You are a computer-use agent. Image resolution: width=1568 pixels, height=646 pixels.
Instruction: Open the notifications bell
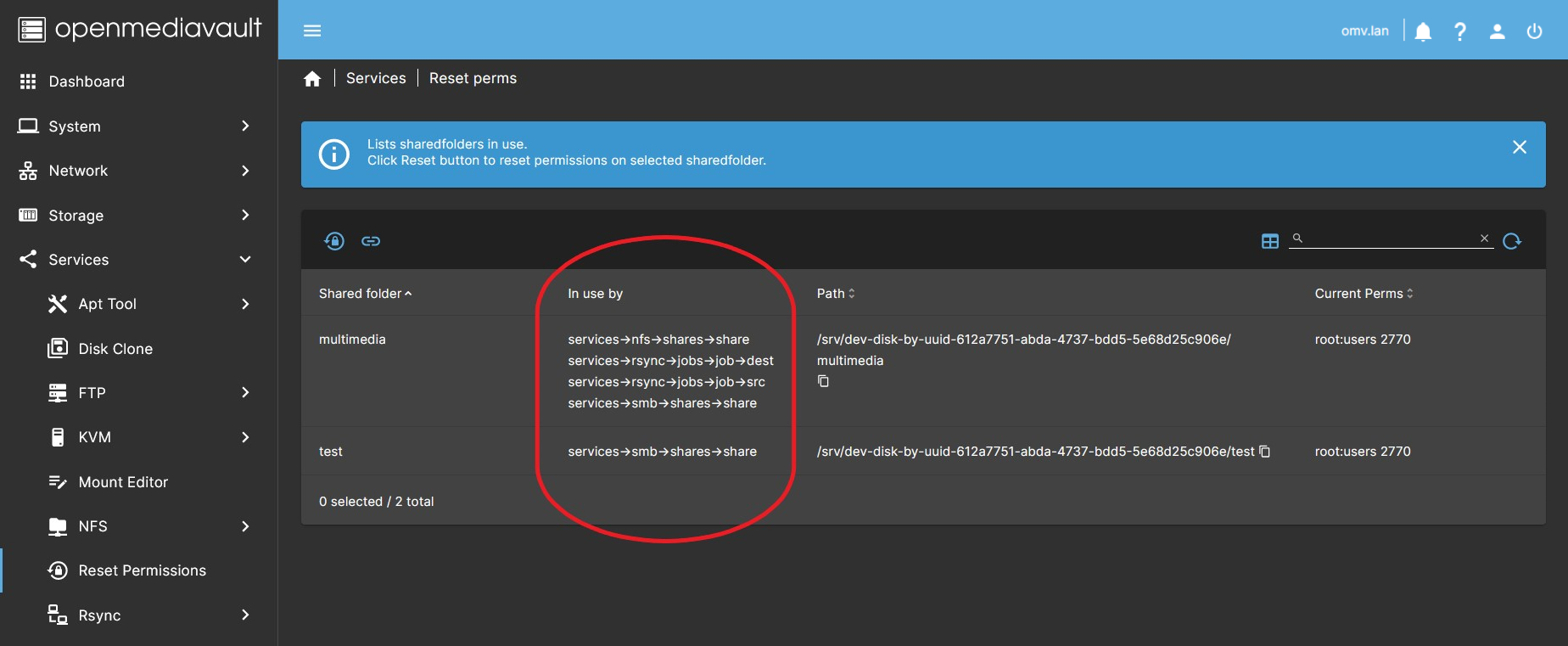[1423, 31]
